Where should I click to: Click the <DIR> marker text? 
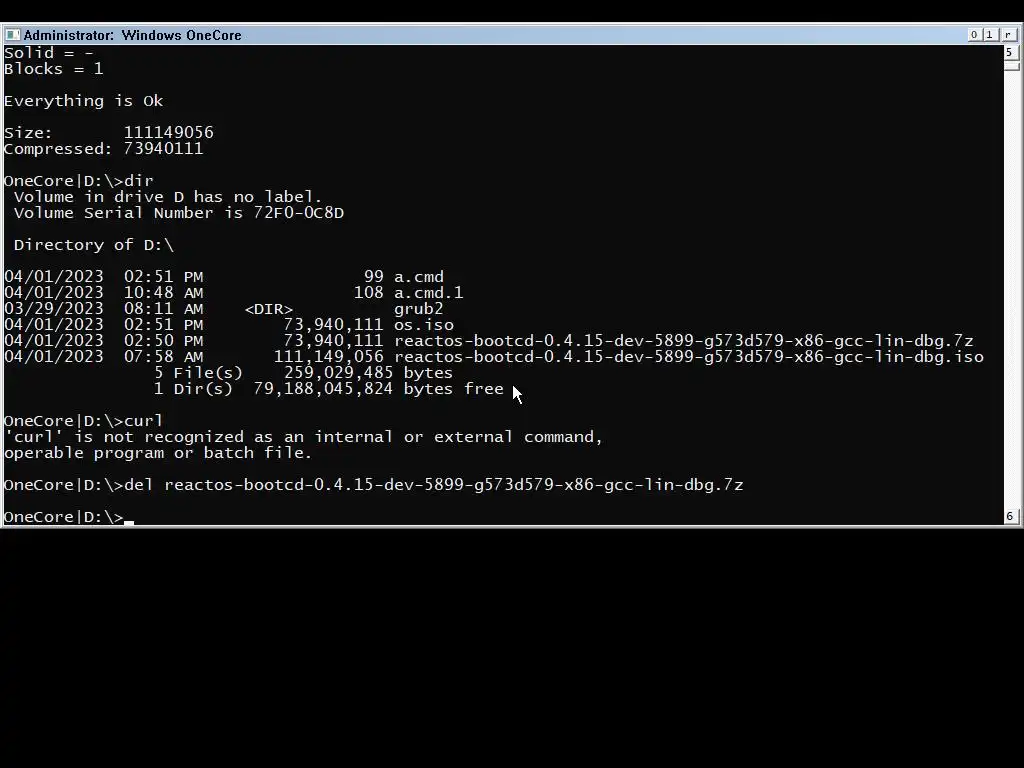point(268,309)
